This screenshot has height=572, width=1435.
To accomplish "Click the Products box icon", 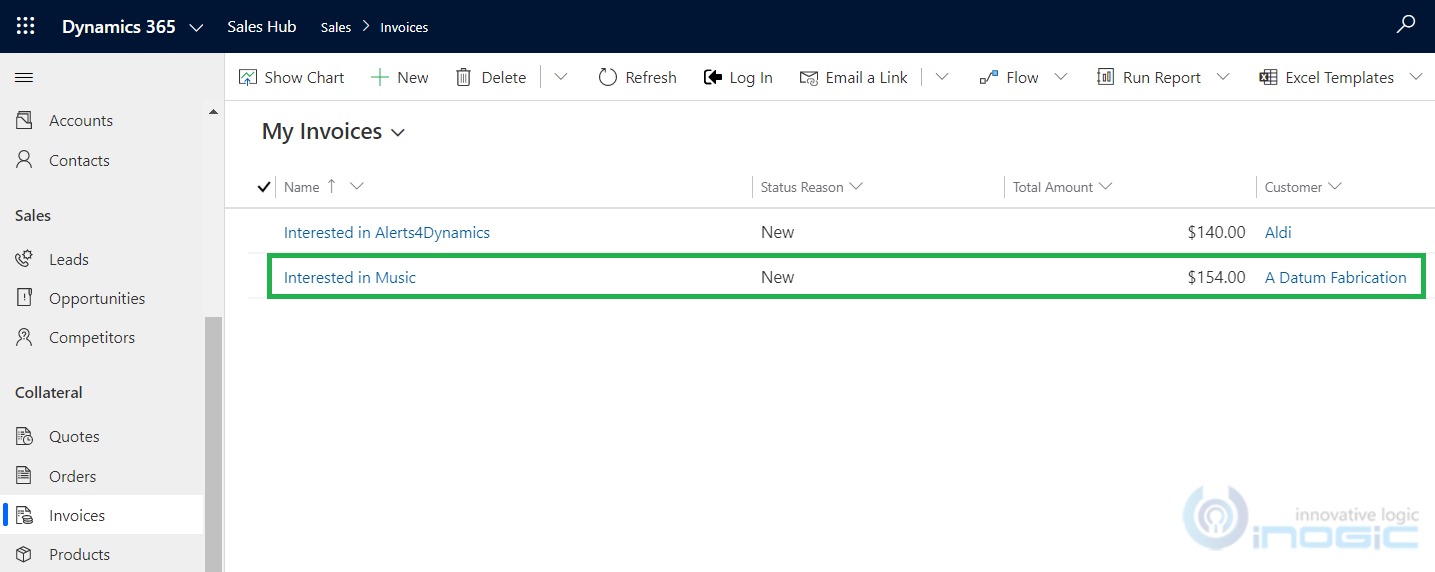I will [25, 554].
